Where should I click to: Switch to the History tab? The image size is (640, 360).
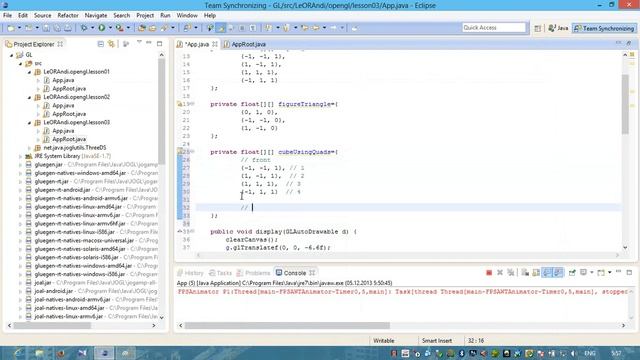pos(190,273)
